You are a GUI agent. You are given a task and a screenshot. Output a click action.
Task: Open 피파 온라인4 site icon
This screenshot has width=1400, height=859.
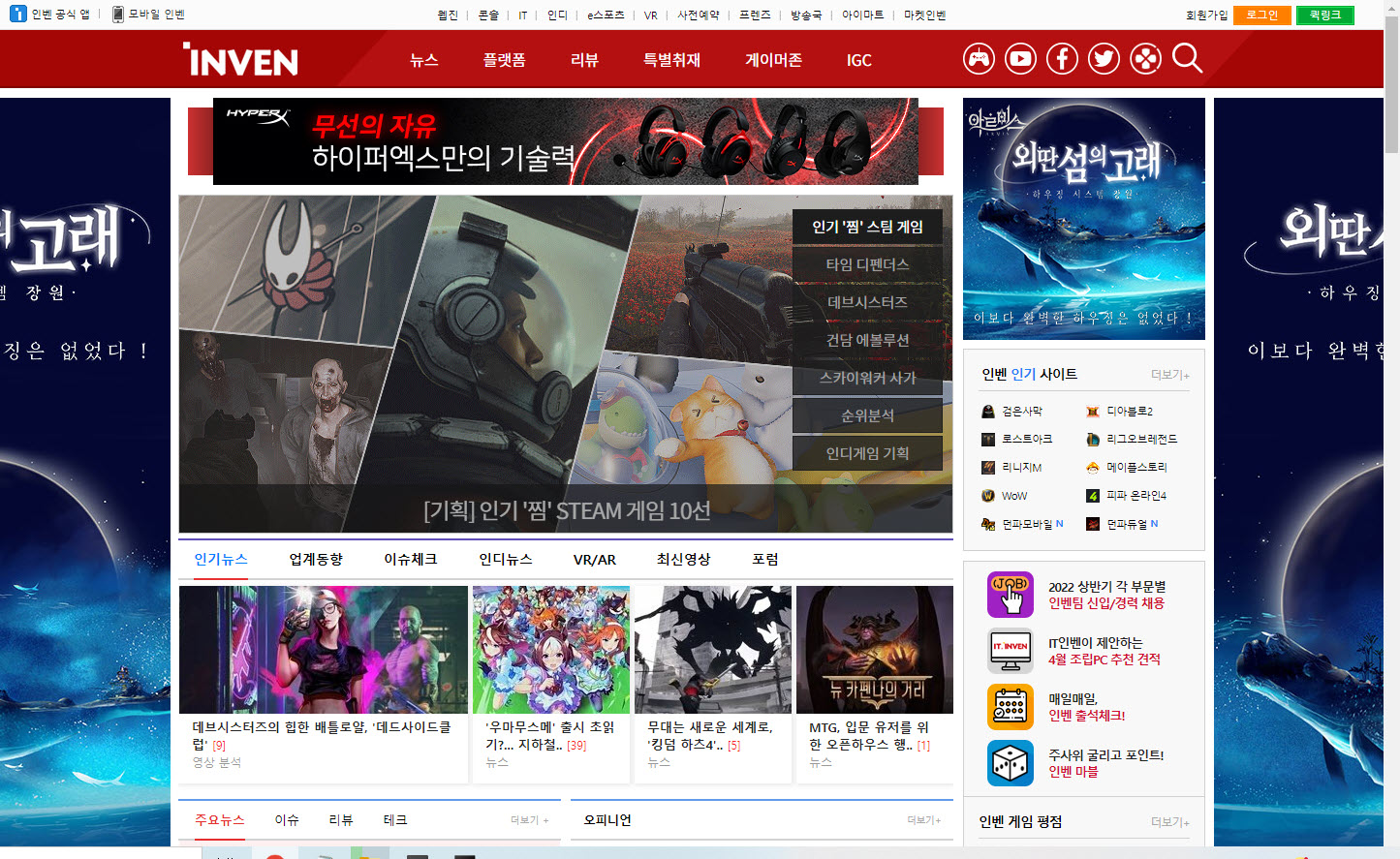[1093, 496]
